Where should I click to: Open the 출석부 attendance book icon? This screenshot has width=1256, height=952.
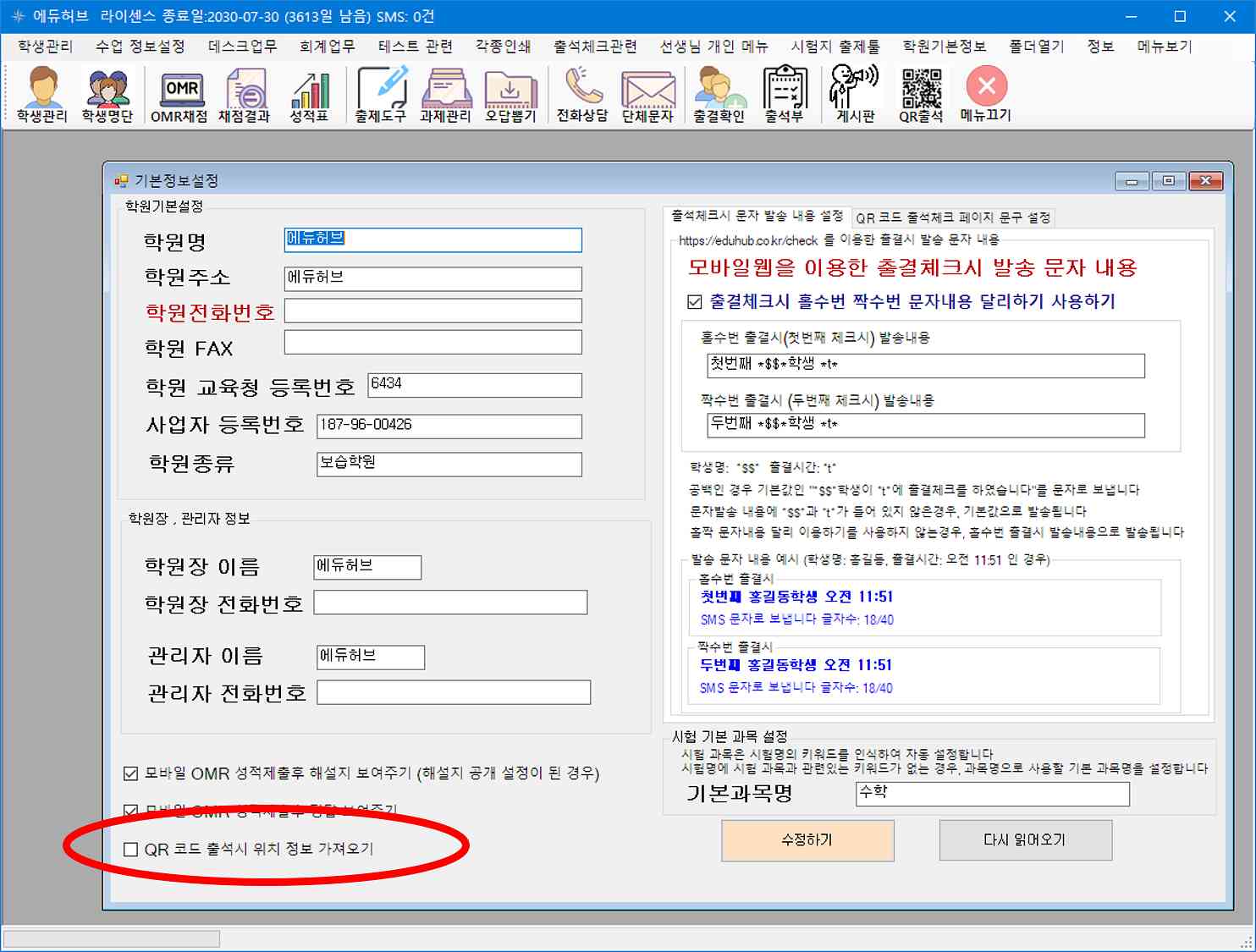785,96
